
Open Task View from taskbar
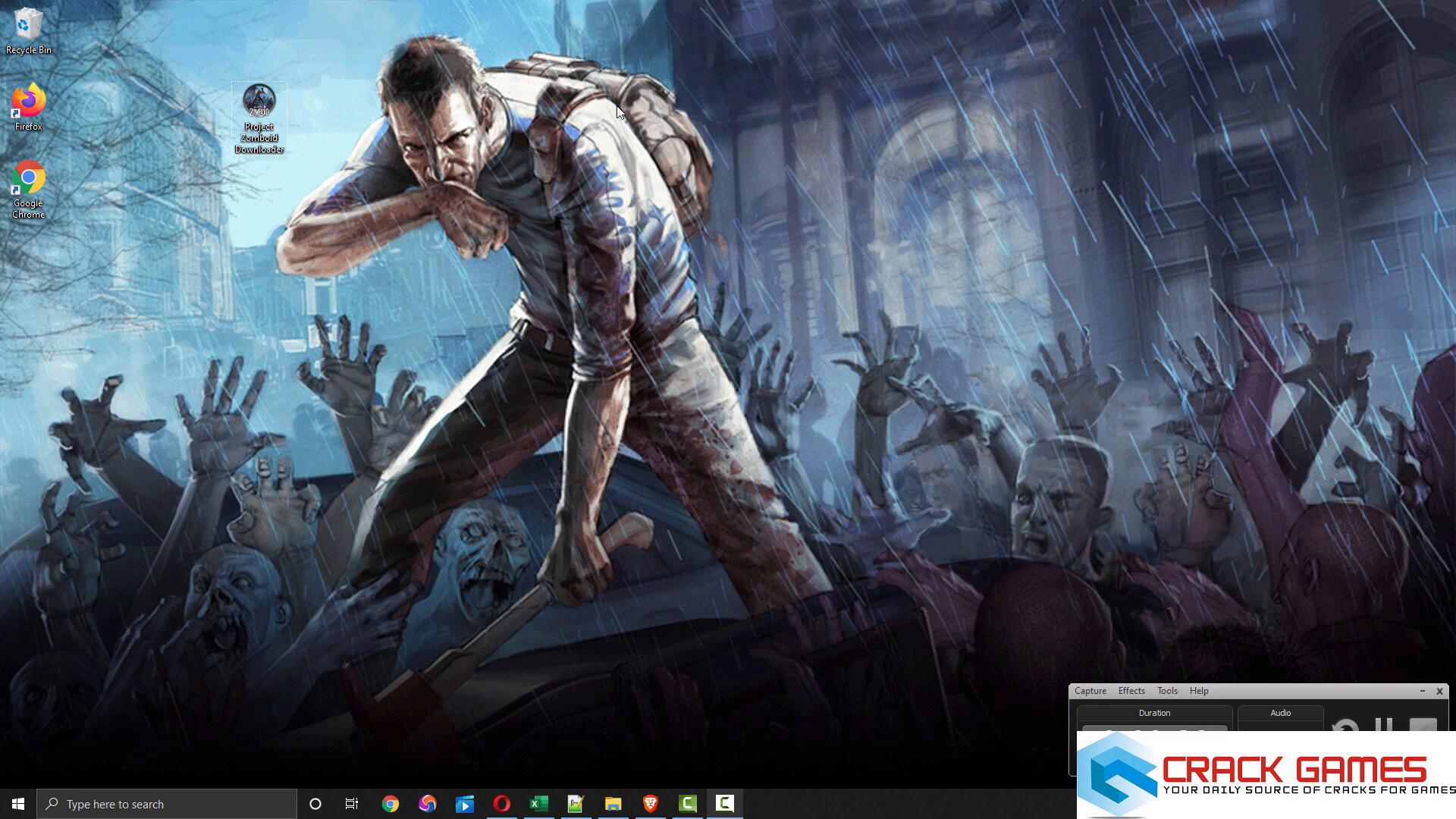coord(352,804)
